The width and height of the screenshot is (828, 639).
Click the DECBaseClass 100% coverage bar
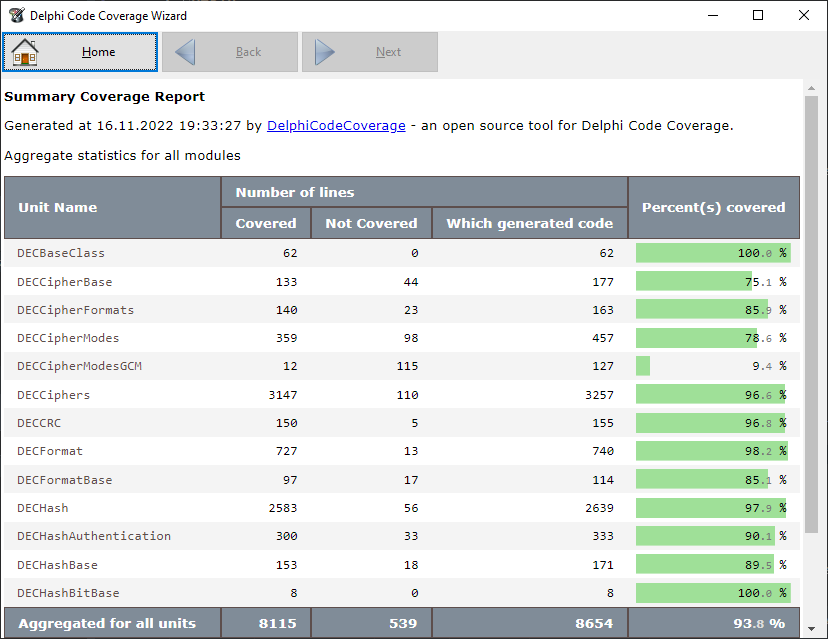(x=712, y=253)
